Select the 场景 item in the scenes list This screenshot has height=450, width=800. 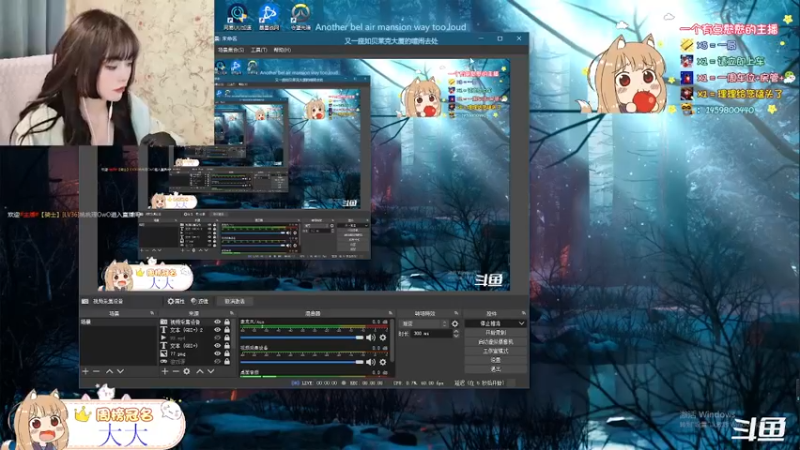[118, 322]
